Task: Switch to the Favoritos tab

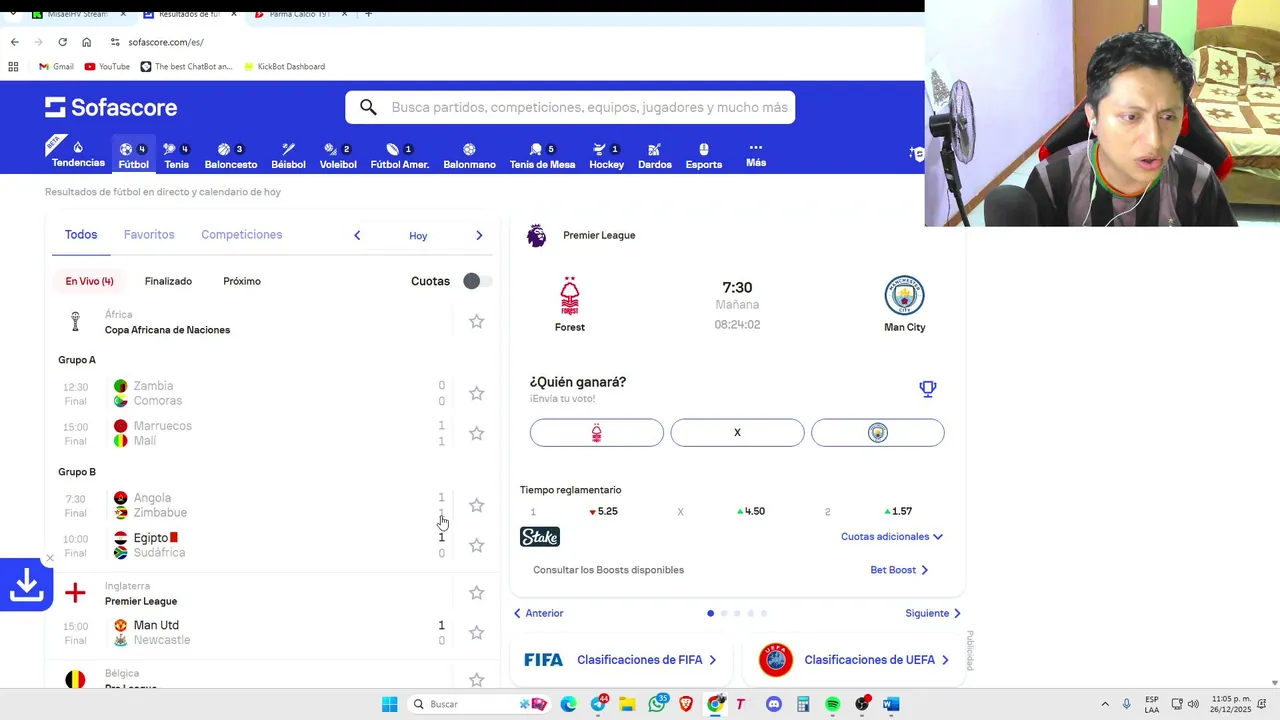Action: (x=149, y=235)
